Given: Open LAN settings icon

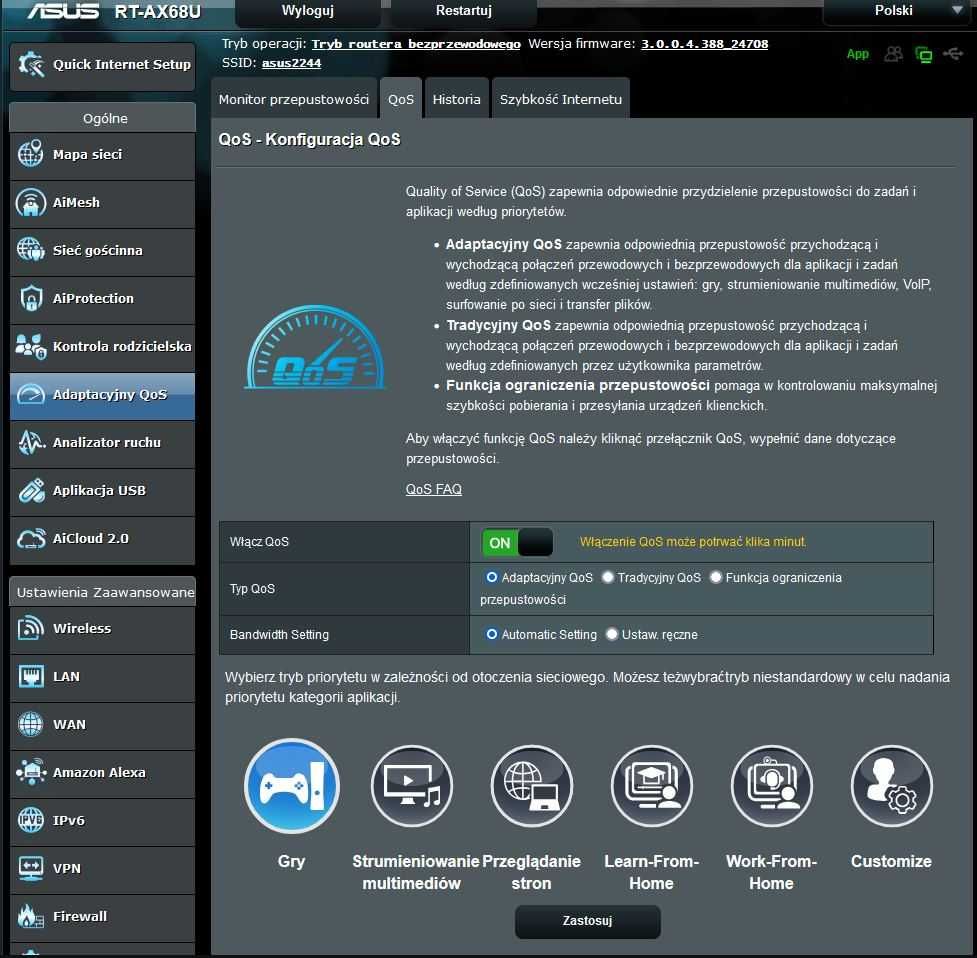Looking at the screenshot, I should coord(31,676).
